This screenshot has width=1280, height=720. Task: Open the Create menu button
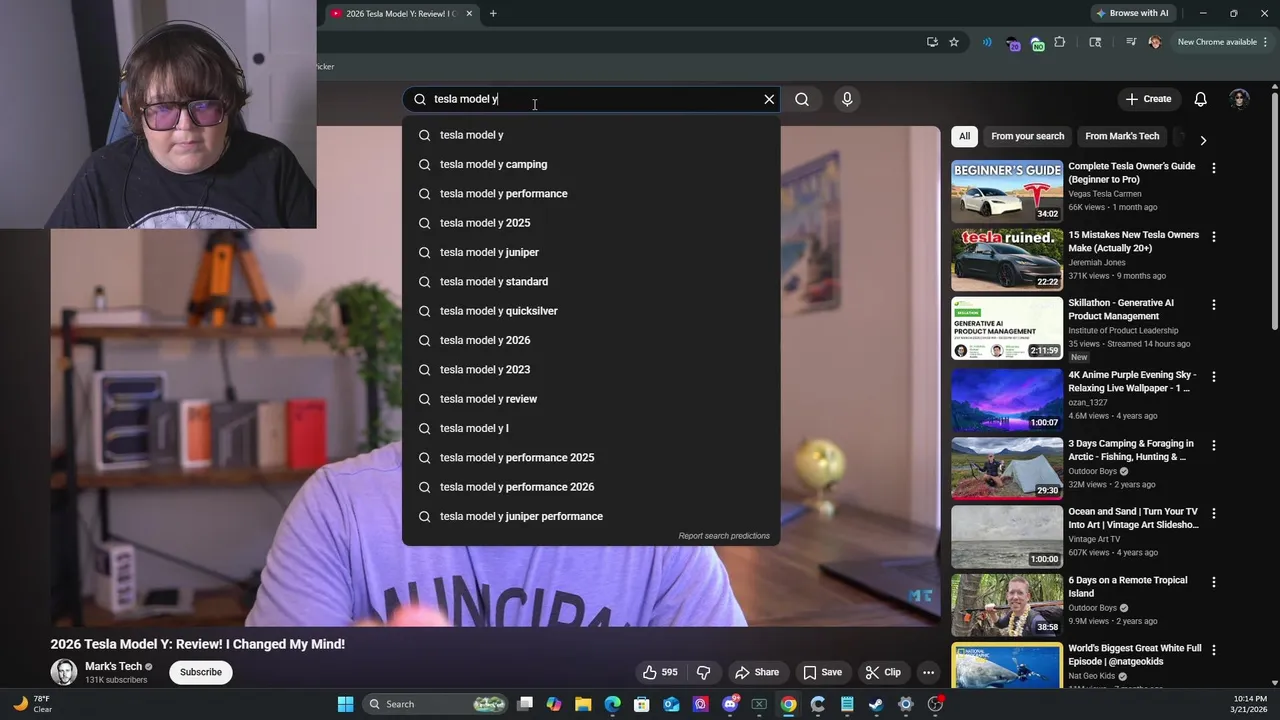(x=1148, y=99)
